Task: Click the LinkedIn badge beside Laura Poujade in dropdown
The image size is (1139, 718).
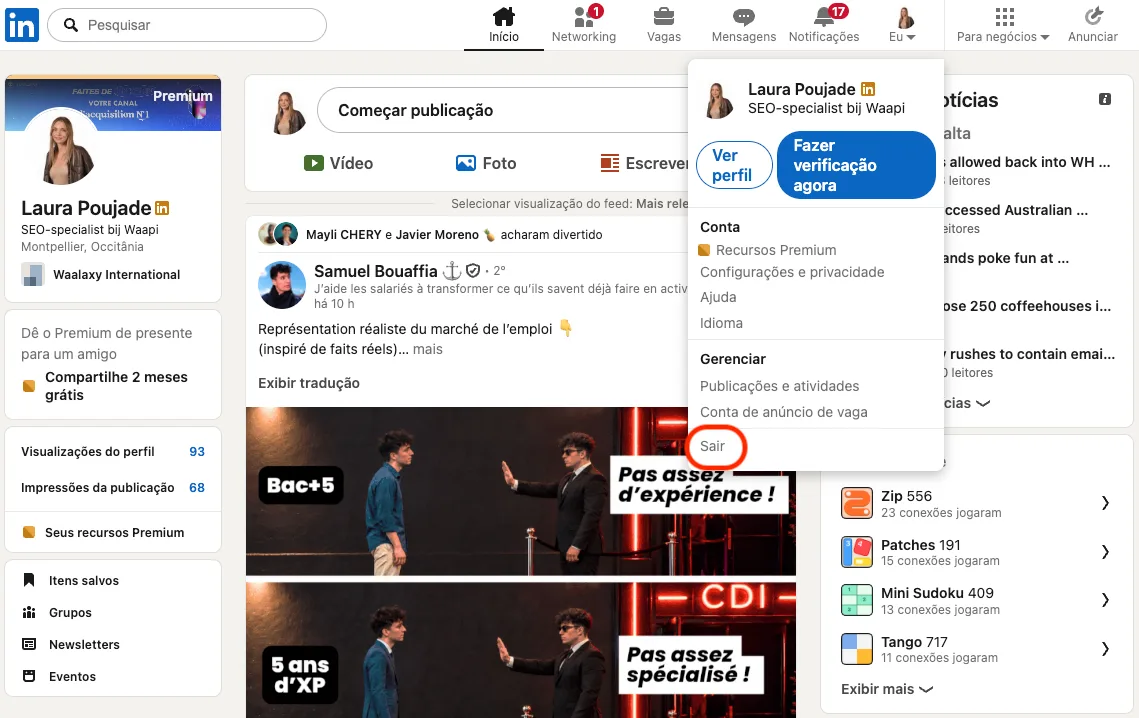Action: tap(868, 89)
